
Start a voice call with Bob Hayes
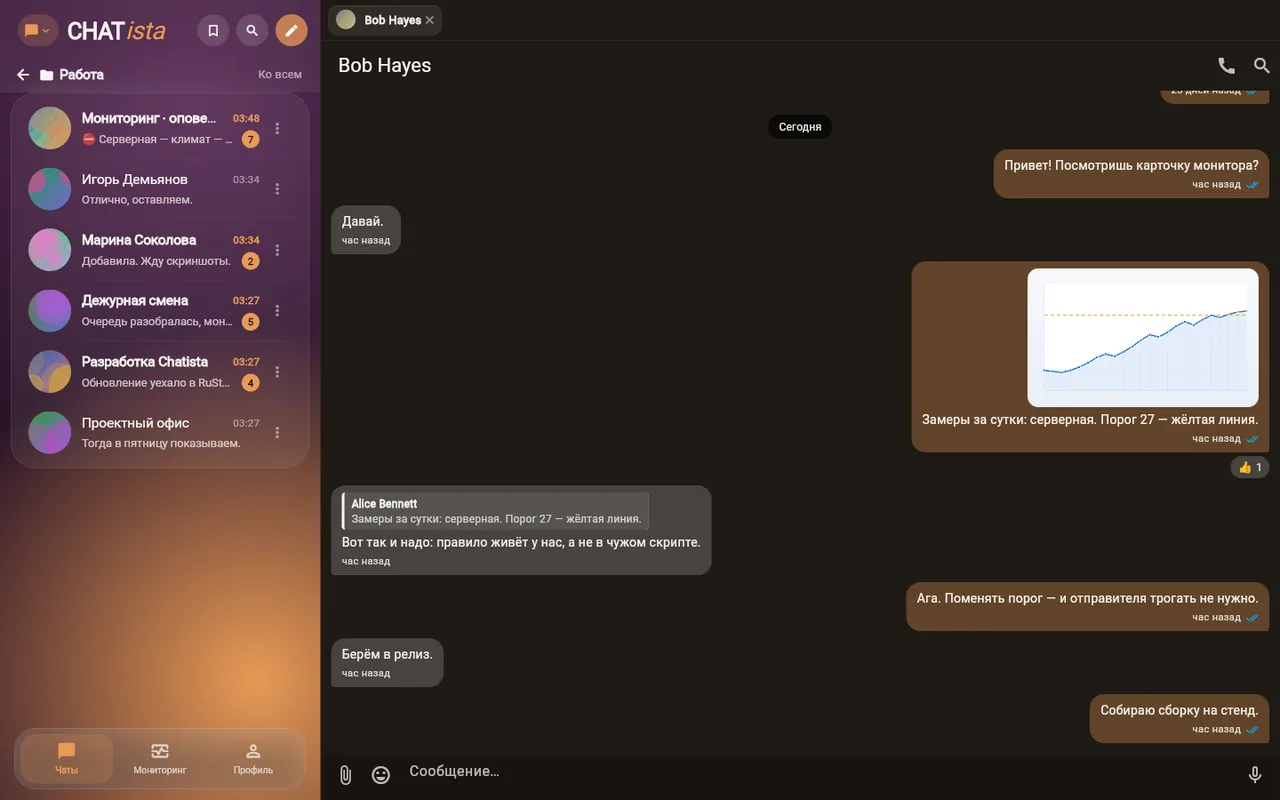tap(1226, 66)
